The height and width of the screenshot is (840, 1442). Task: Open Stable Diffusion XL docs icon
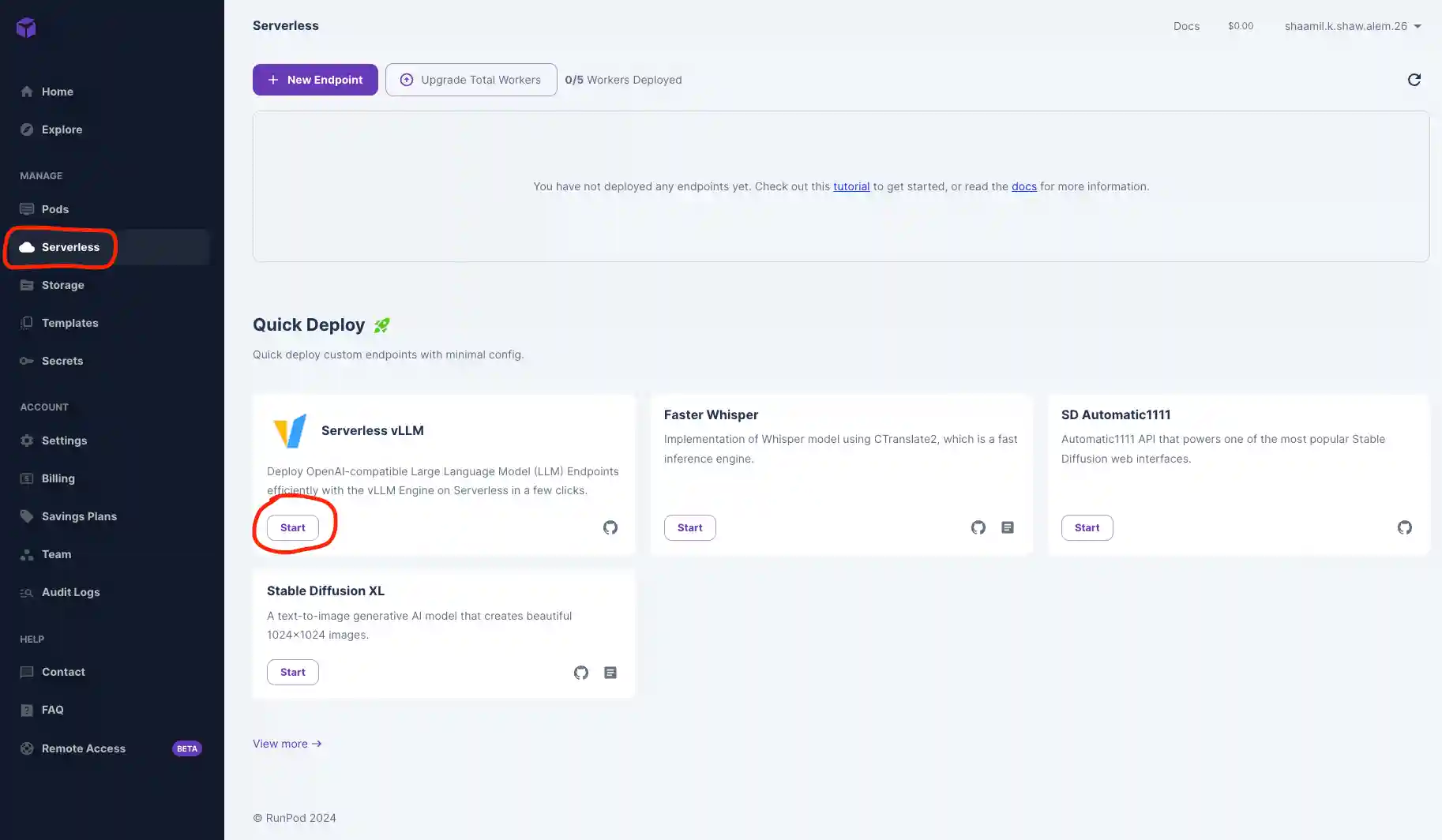(x=610, y=673)
